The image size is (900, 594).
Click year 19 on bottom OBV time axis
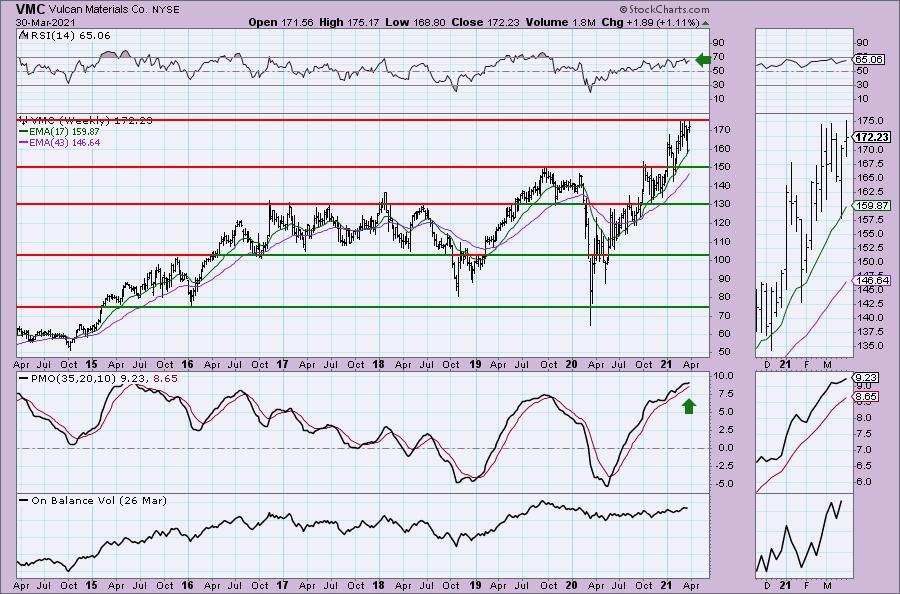click(x=475, y=585)
